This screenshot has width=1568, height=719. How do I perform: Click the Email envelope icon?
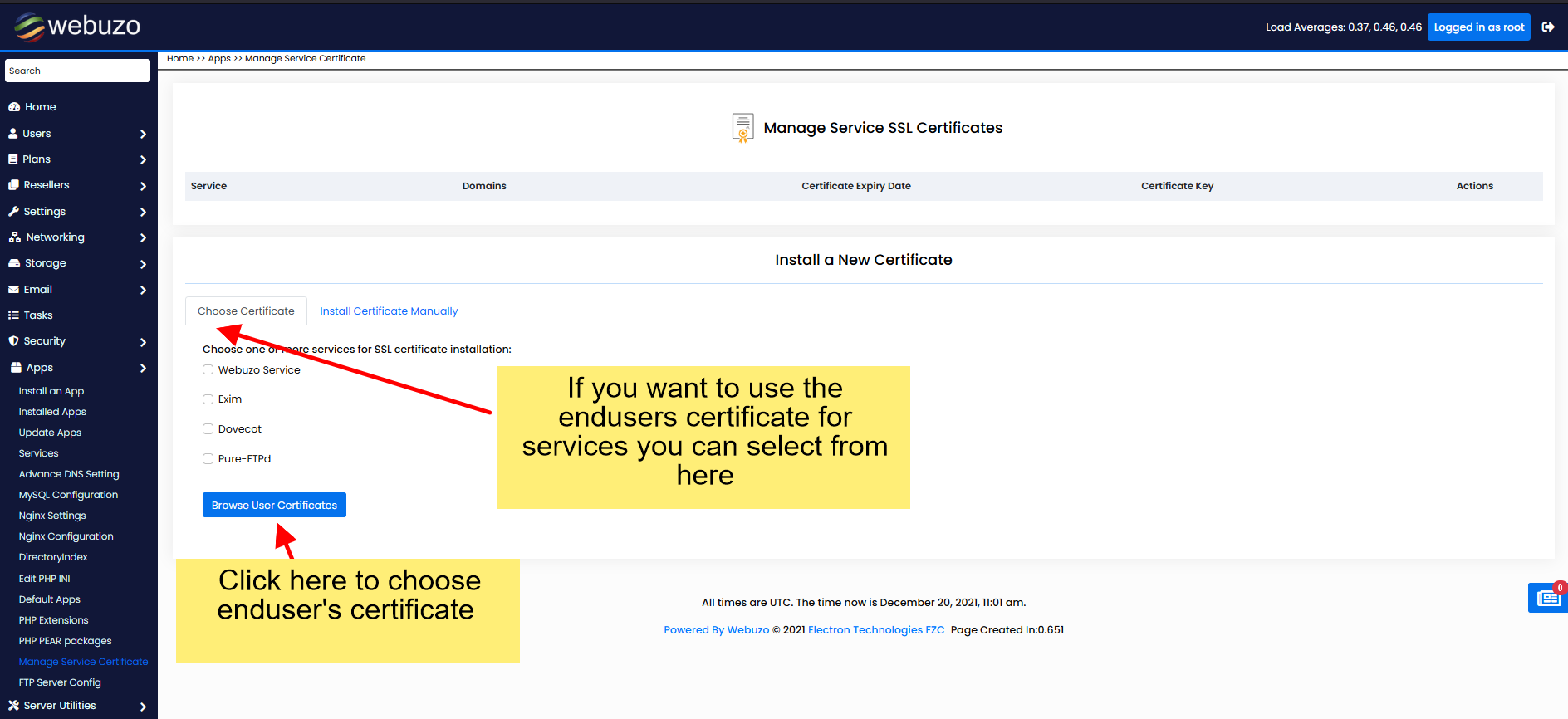pos(13,290)
